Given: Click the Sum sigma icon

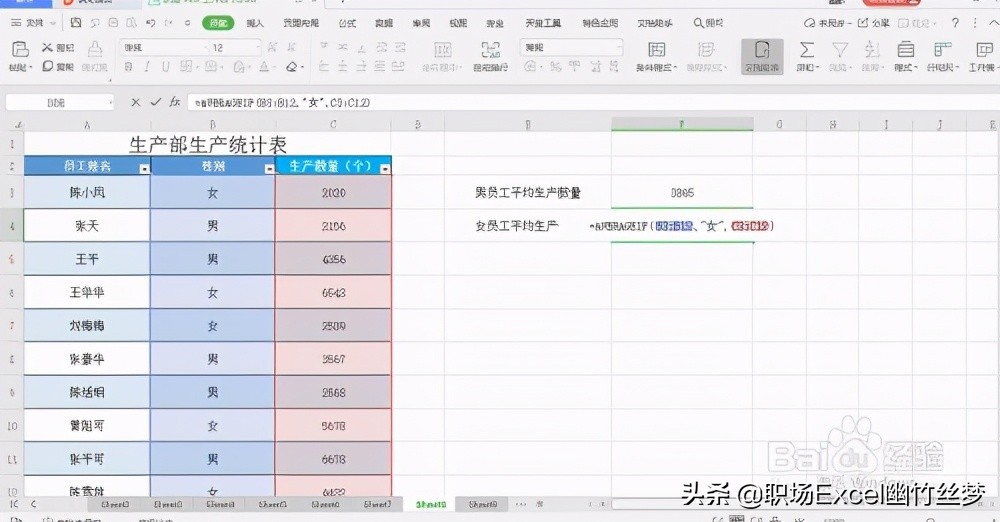Looking at the screenshot, I should pyautogui.click(x=807, y=49).
